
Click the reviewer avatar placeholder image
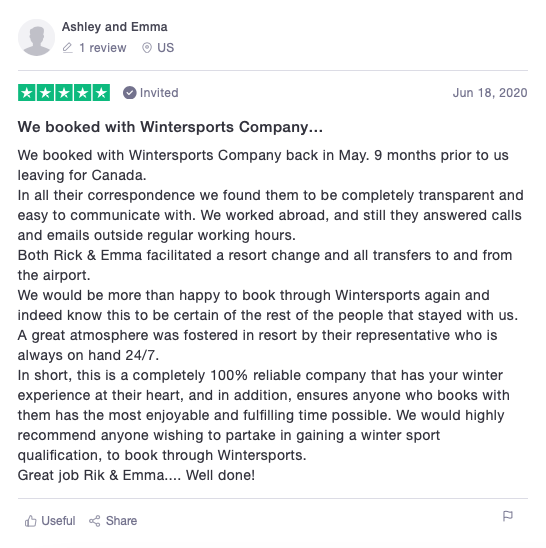[x=36, y=37]
